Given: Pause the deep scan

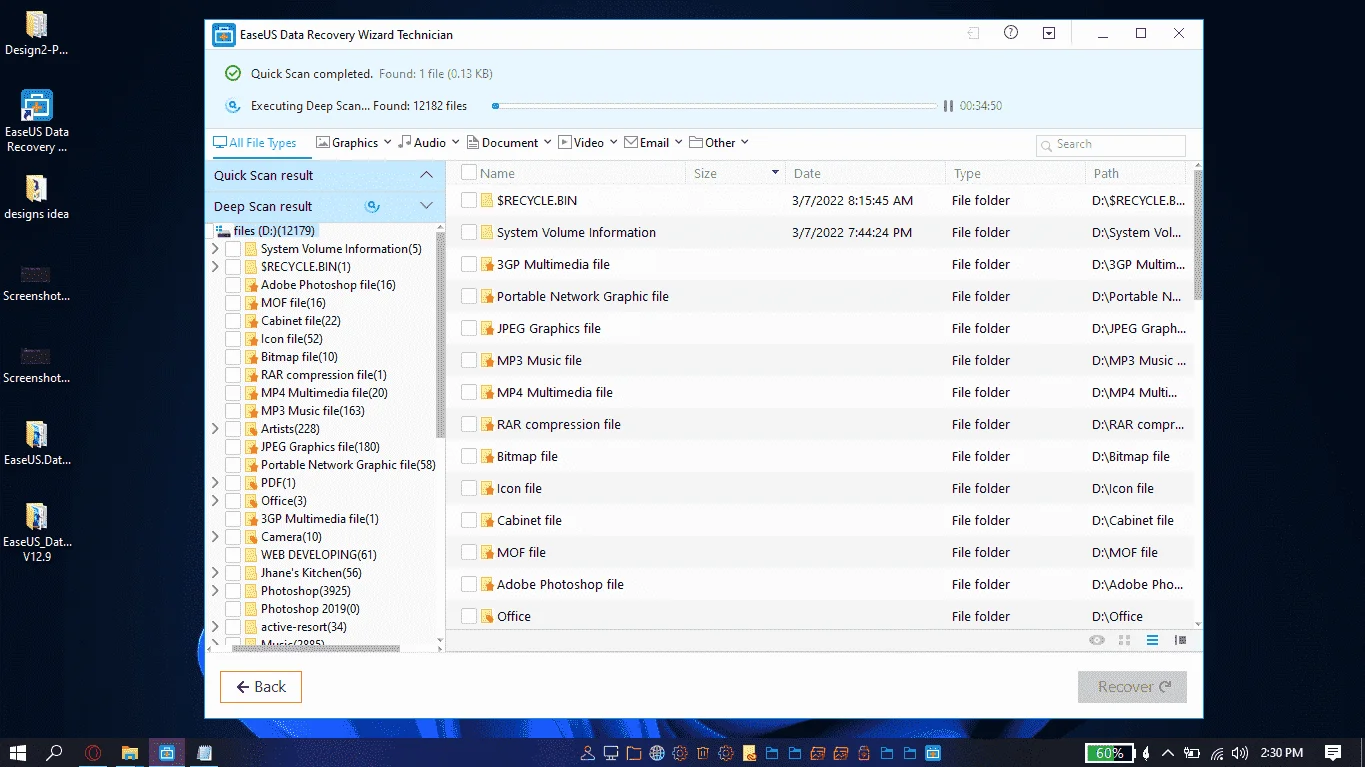Looking at the screenshot, I should (x=948, y=106).
